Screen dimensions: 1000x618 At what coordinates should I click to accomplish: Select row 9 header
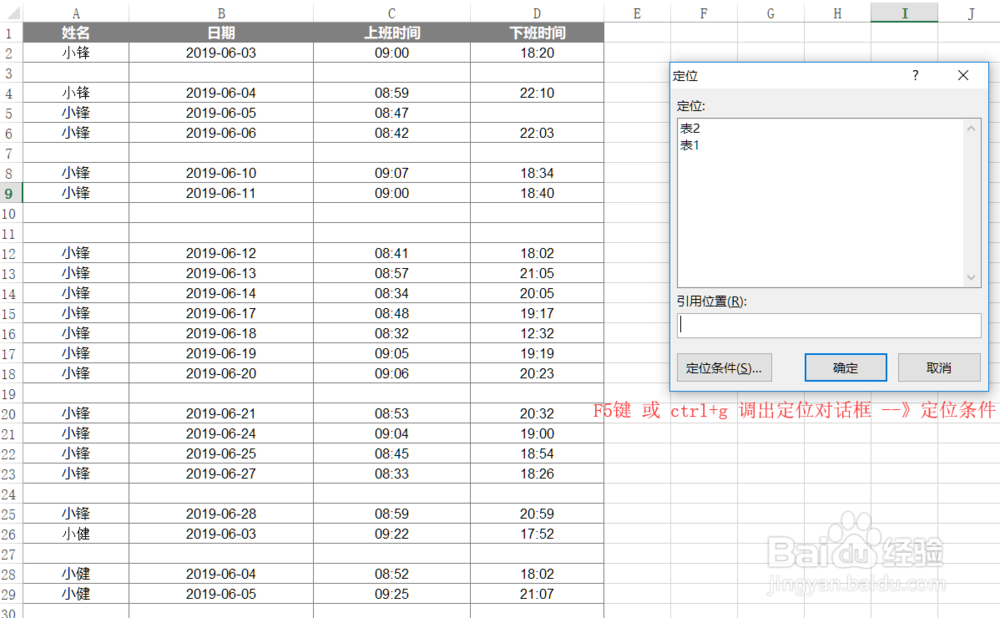click(10, 193)
